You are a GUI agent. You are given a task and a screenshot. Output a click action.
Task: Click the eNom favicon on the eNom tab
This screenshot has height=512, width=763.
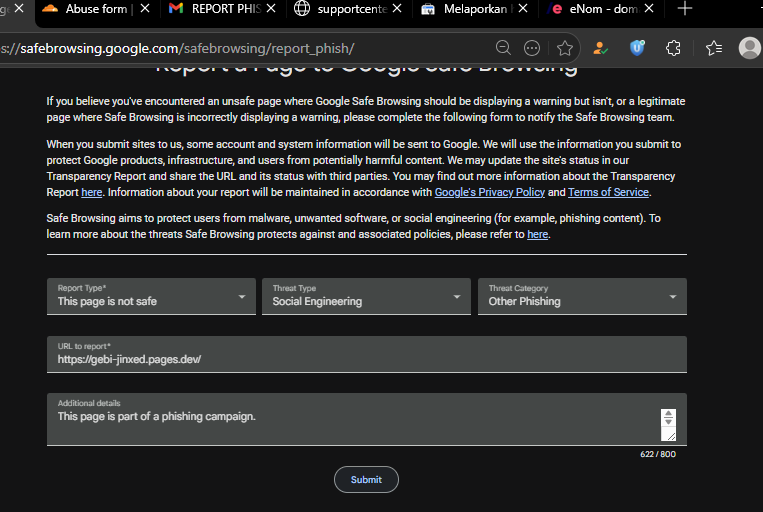tap(556, 8)
